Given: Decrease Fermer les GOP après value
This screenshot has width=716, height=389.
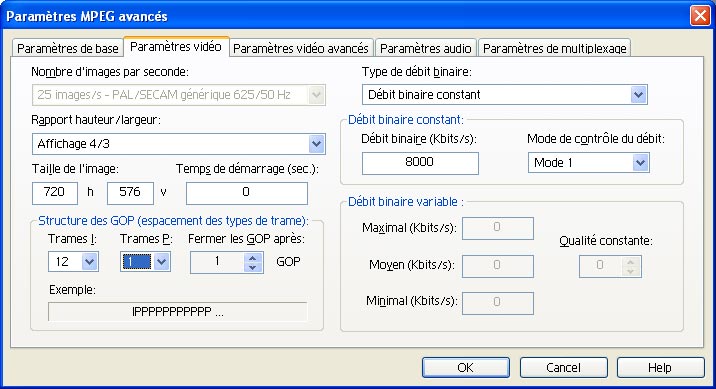Looking at the screenshot, I should click(253, 267).
